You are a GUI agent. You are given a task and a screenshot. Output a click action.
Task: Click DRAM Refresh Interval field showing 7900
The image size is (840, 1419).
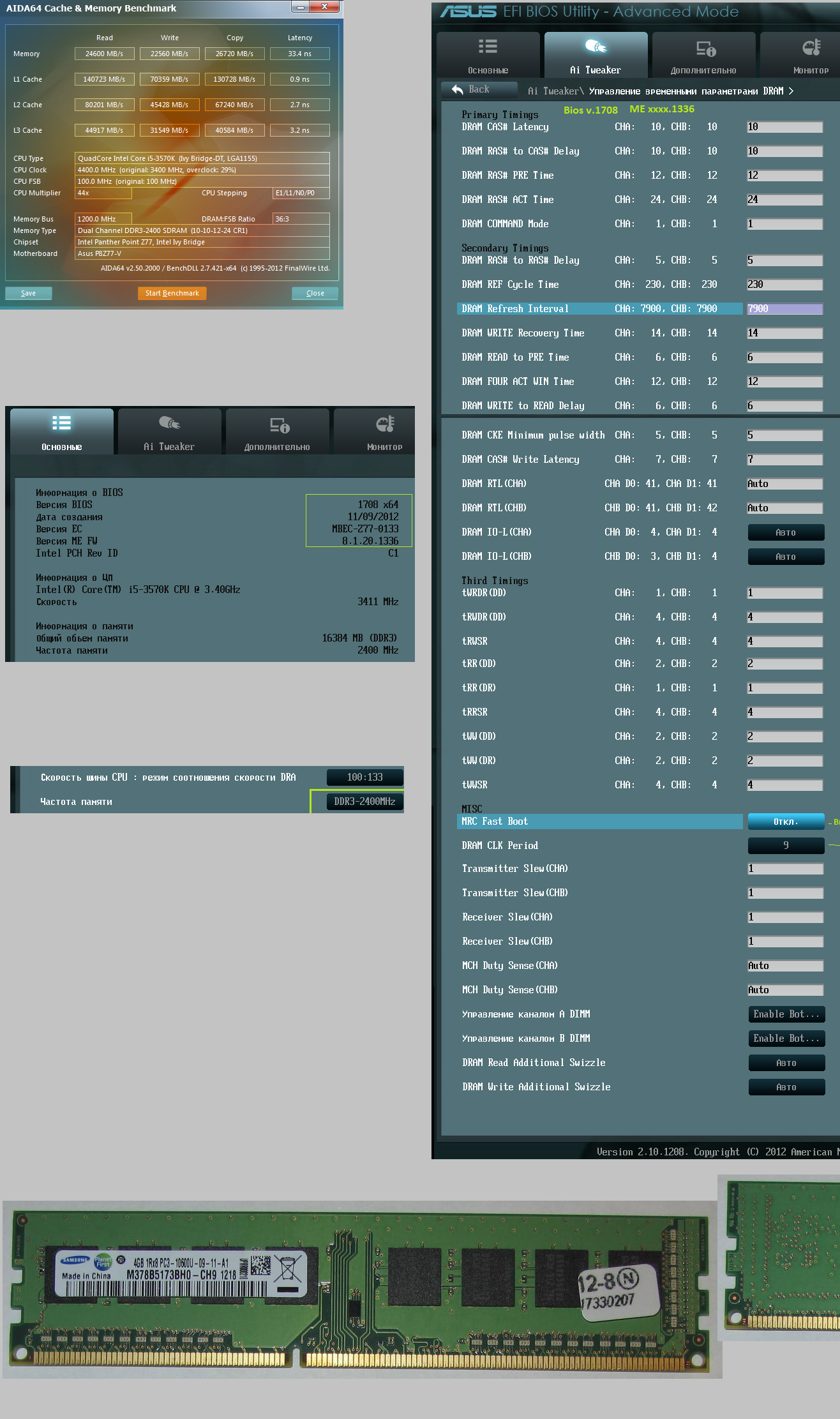785,309
